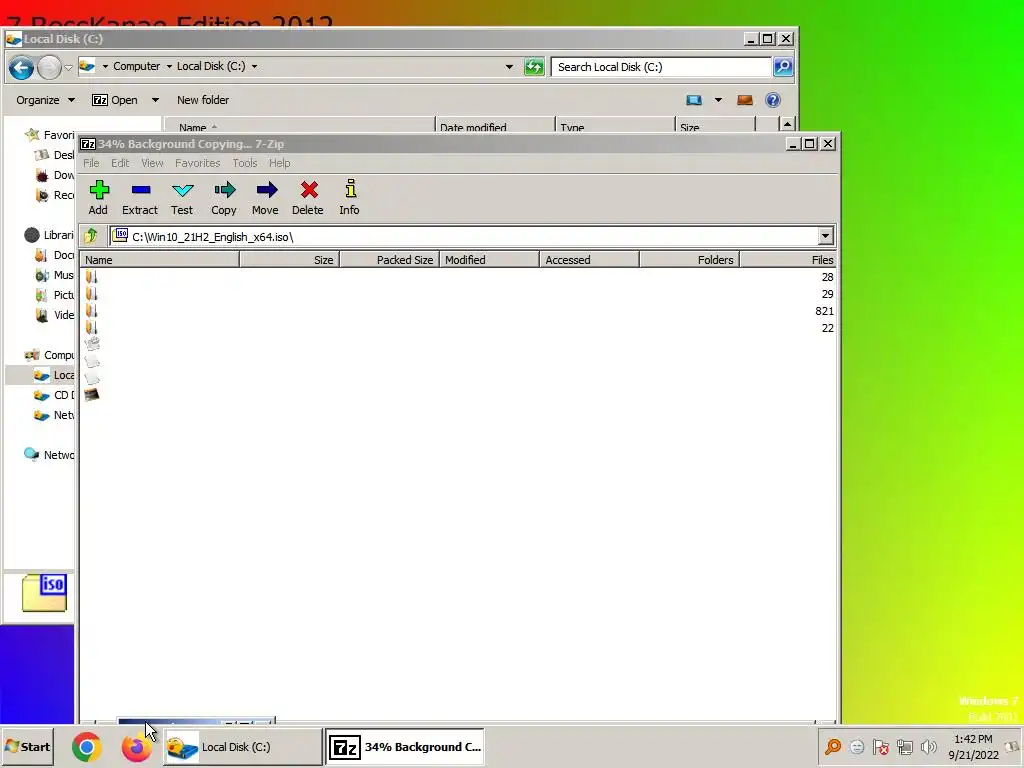The height and width of the screenshot is (768, 1024).
Task: Click the network tray icon
Action: tap(904, 746)
